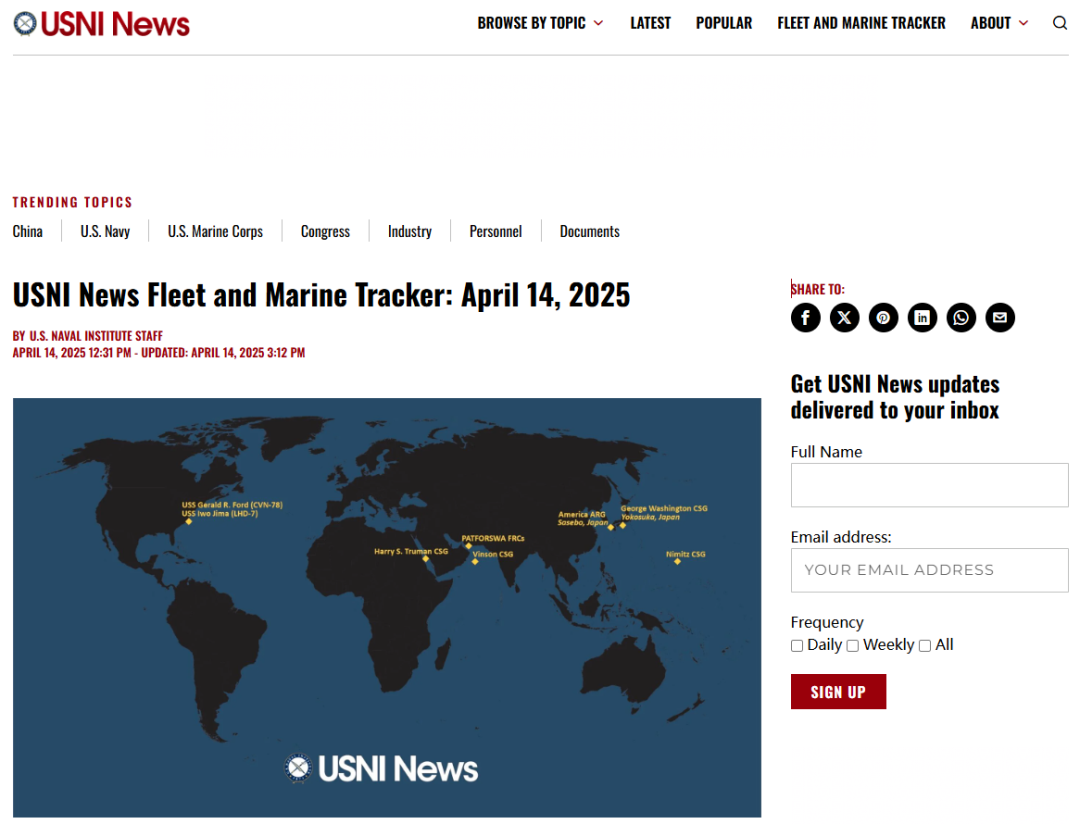
Task: Click the USS Gerald R. Ford map label
Action: coord(232,505)
